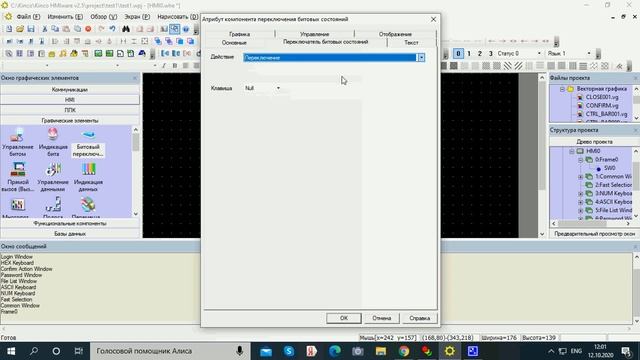Open Windows Start menu
The width and height of the screenshot is (640, 360).
[x=11, y=351]
